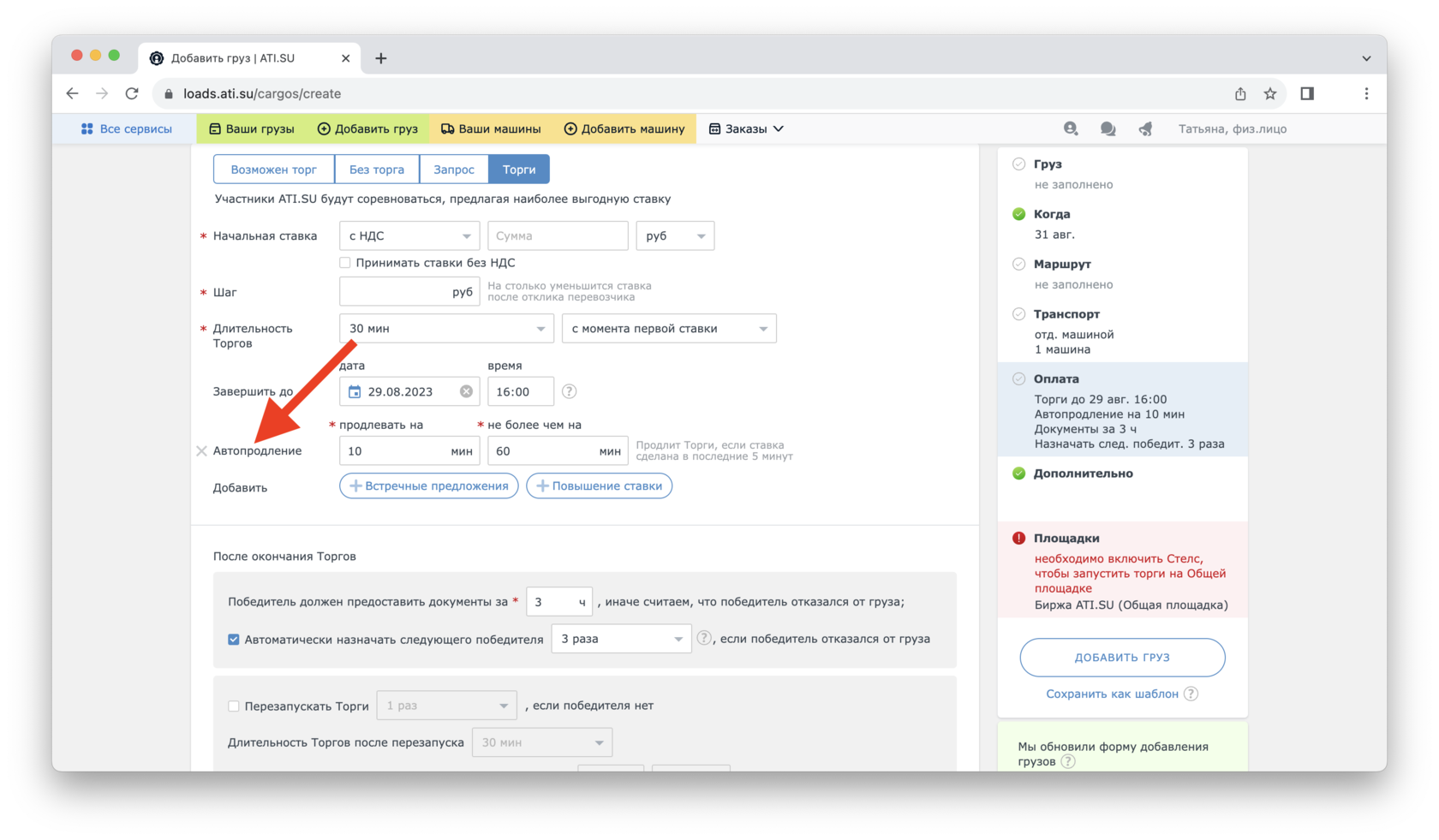1439x840 pixels.
Task: Open с момента первой ставки dropdown
Action: 669,329
